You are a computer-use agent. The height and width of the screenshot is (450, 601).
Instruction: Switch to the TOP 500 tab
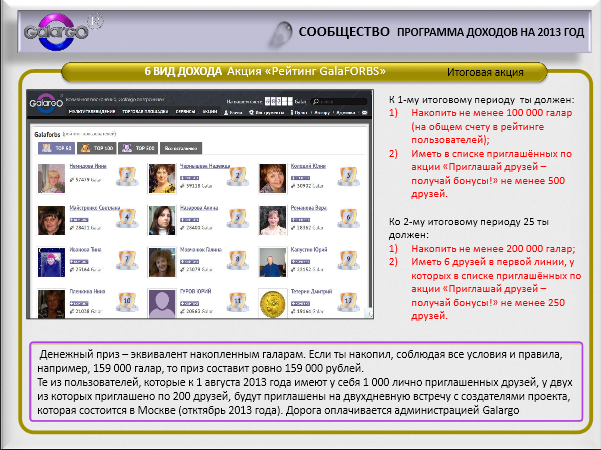pos(138,148)
